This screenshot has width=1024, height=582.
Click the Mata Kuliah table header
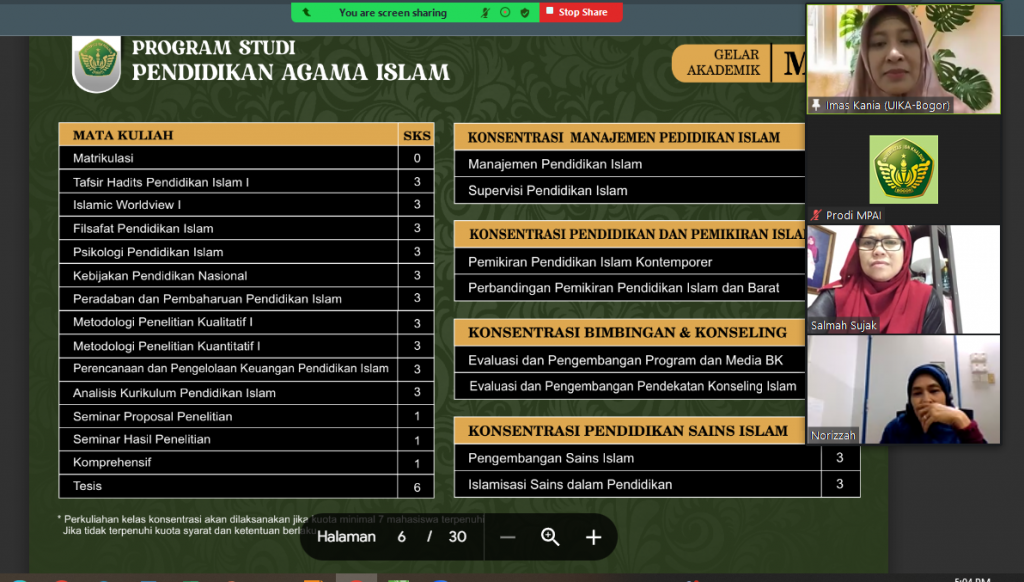click(x=229, y=135)
